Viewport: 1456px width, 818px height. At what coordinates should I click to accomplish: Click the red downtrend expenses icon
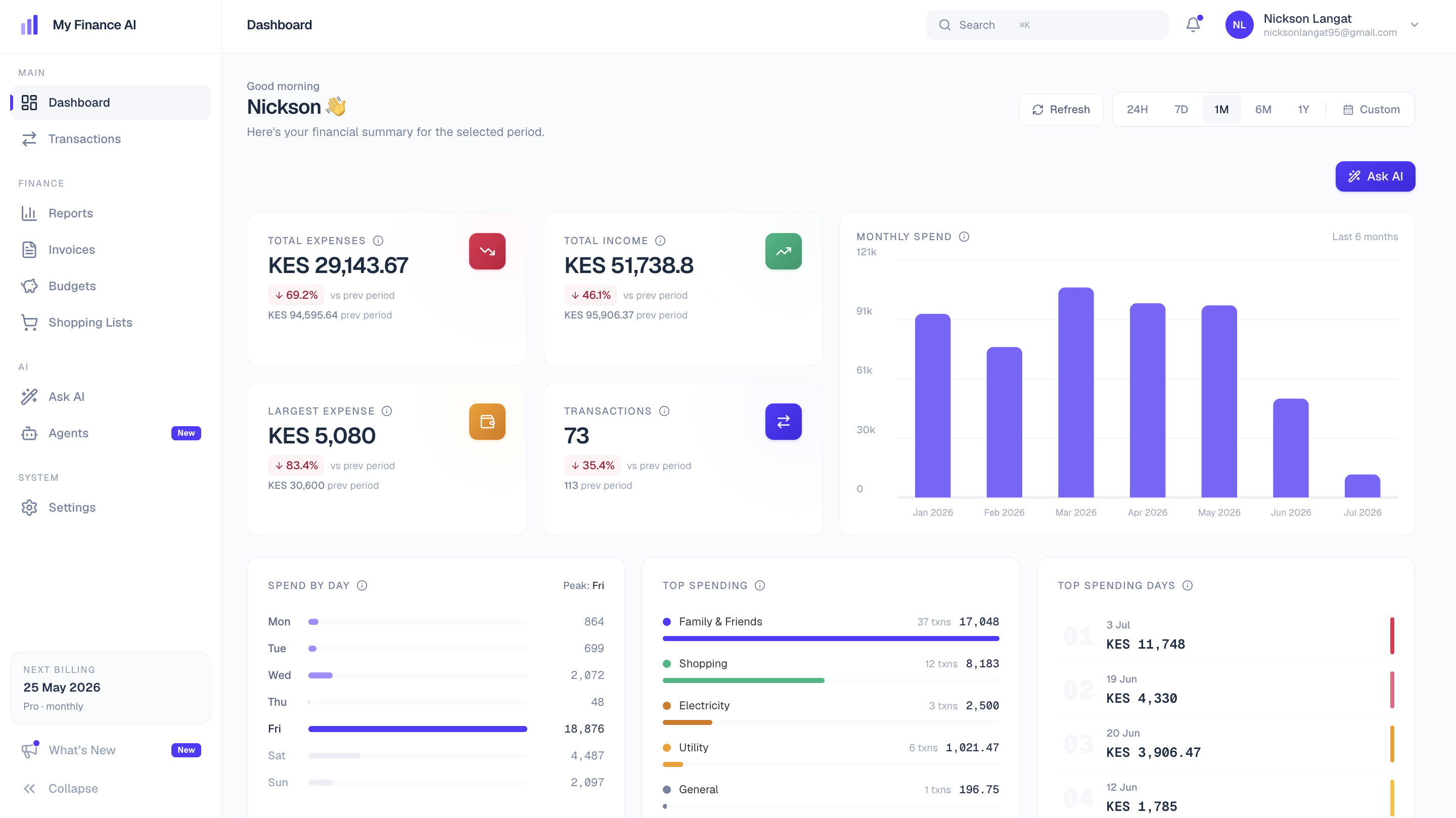pos(487,251)
